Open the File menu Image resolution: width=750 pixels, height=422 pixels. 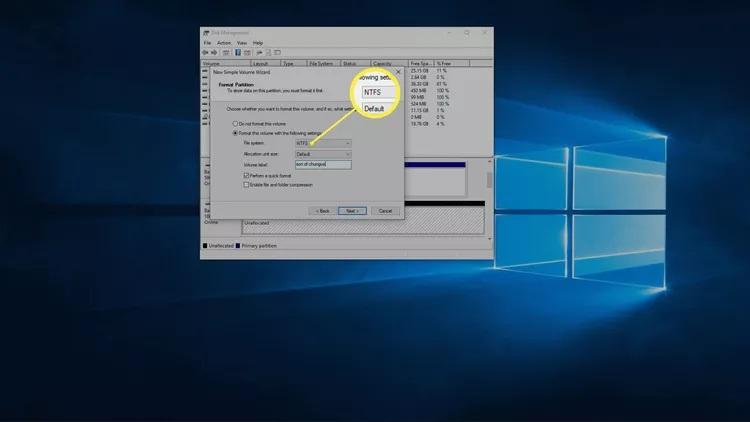[x=208, y=43]
